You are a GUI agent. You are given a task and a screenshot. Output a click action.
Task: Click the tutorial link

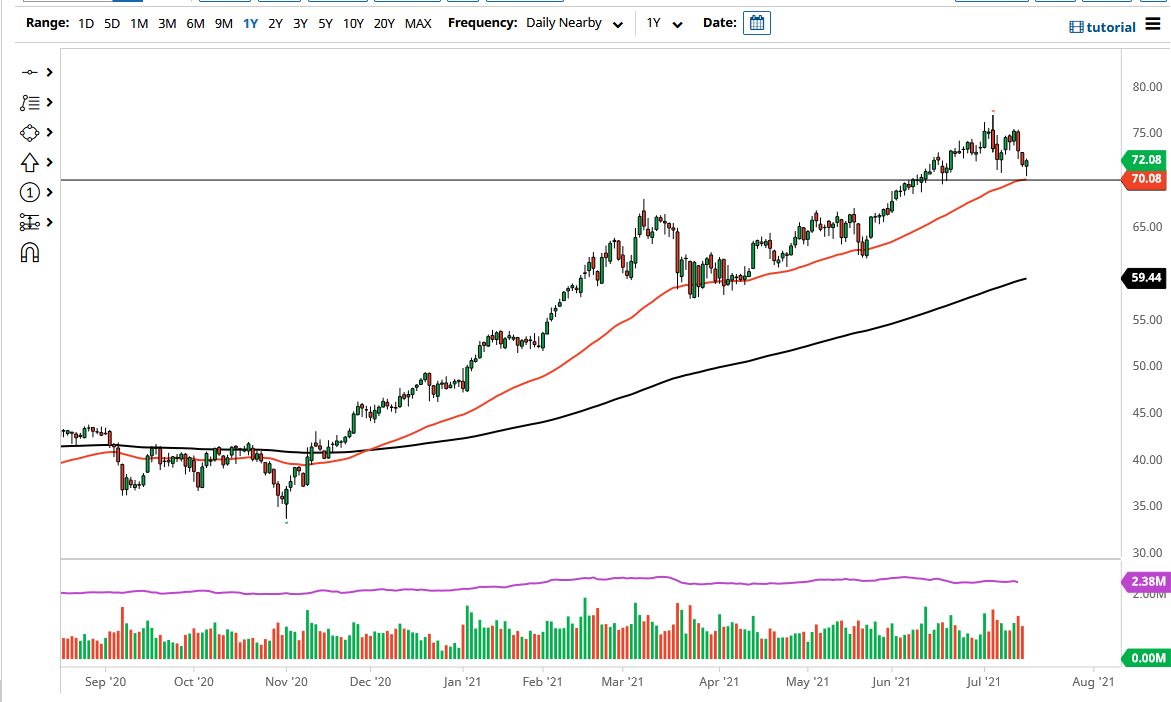(x=1110, y=27)
